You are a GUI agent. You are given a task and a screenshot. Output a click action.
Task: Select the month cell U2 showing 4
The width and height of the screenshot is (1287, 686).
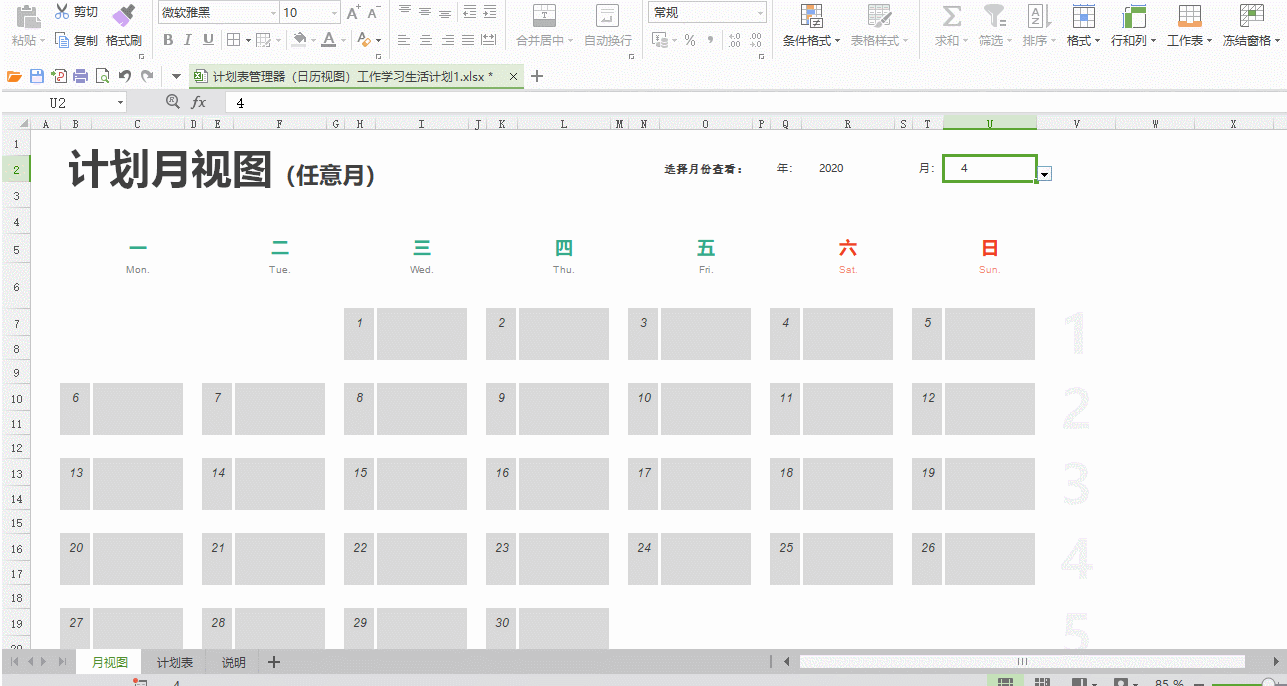[989, 169]
